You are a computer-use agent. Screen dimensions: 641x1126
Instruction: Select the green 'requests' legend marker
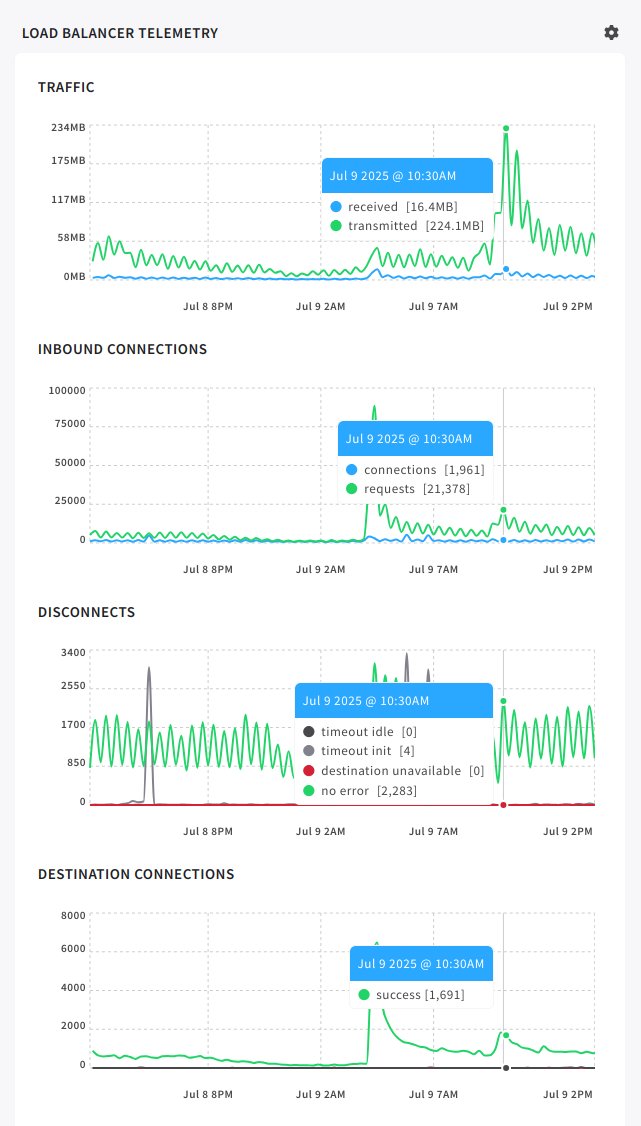pyautogui.click(x=352, y=489)
